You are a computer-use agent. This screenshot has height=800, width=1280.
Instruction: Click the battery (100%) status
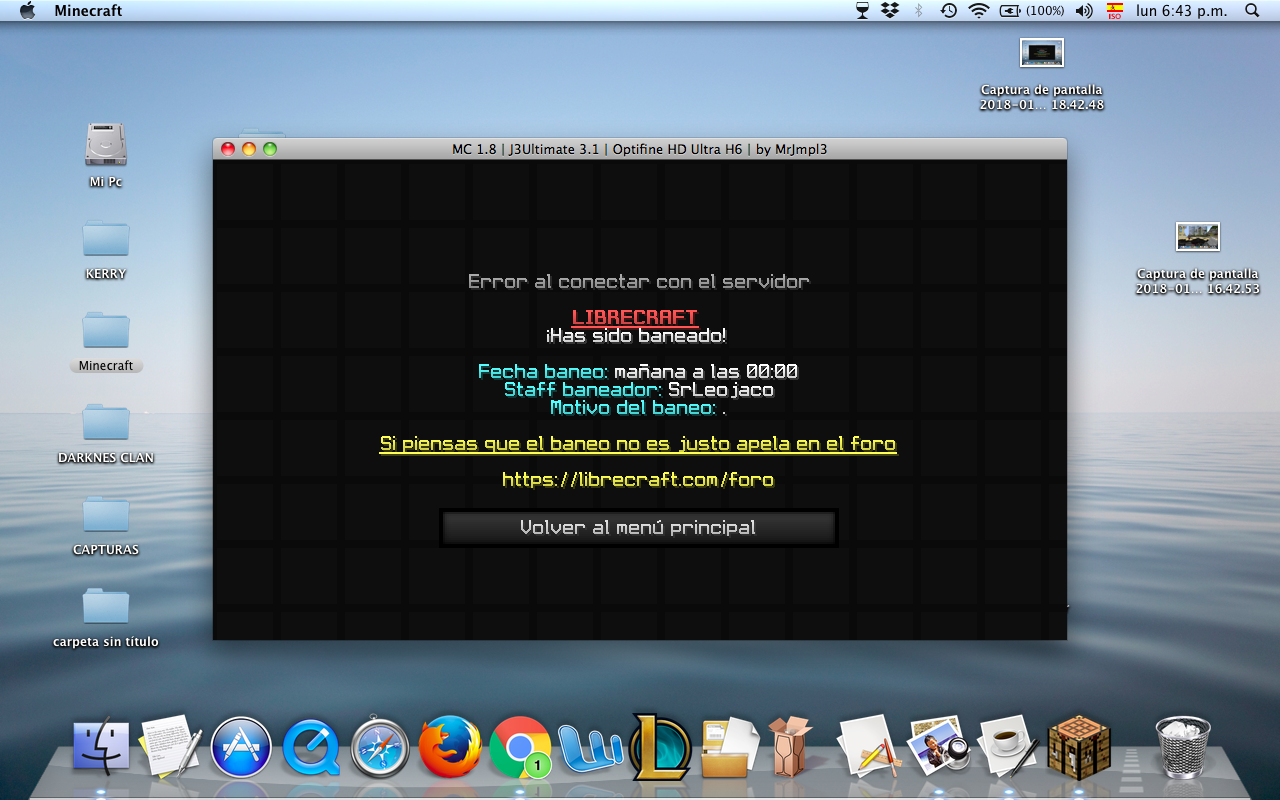(1032, 10)
